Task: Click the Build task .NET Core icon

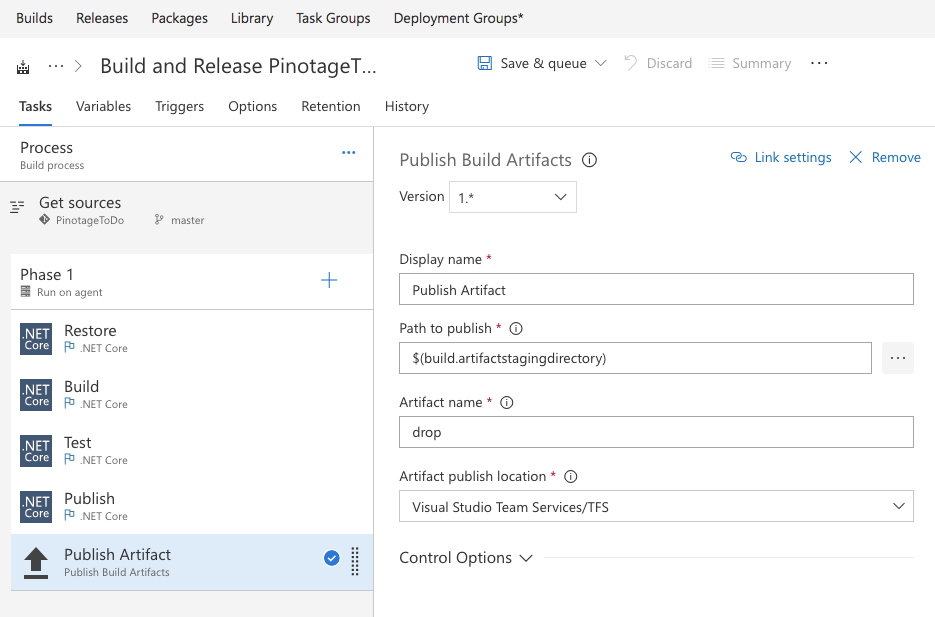Action: tap(36, 395)
